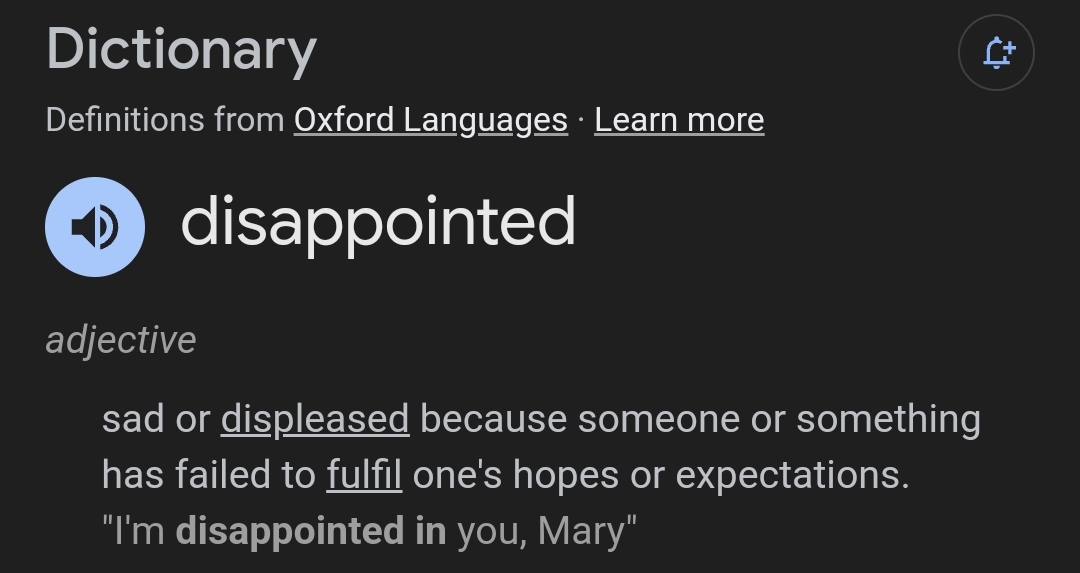Play the pronunciation audio for disappointed
This screenshot has height=573, width=1080.
(x=95, y=227)
